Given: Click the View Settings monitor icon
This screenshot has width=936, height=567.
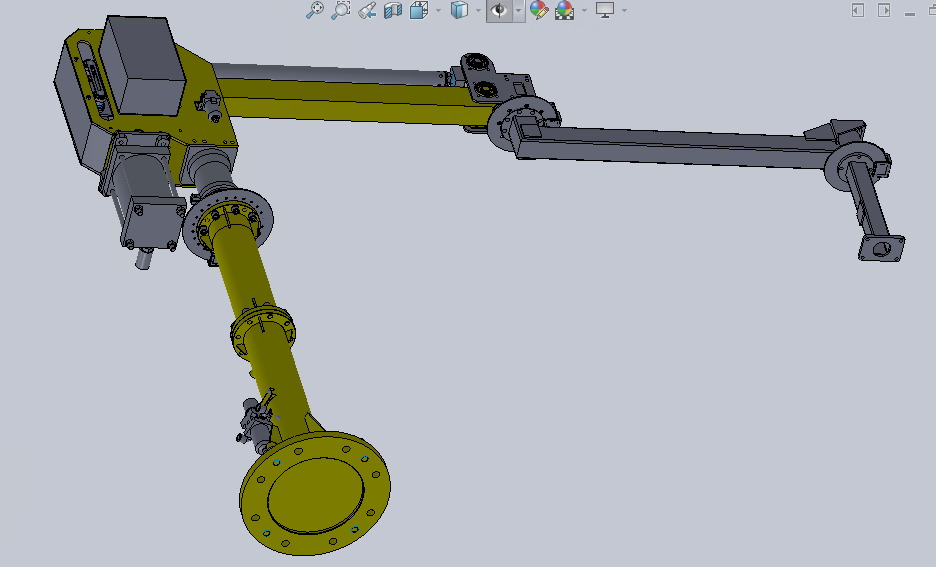Looking at the screenshot, I should [605, 10].
